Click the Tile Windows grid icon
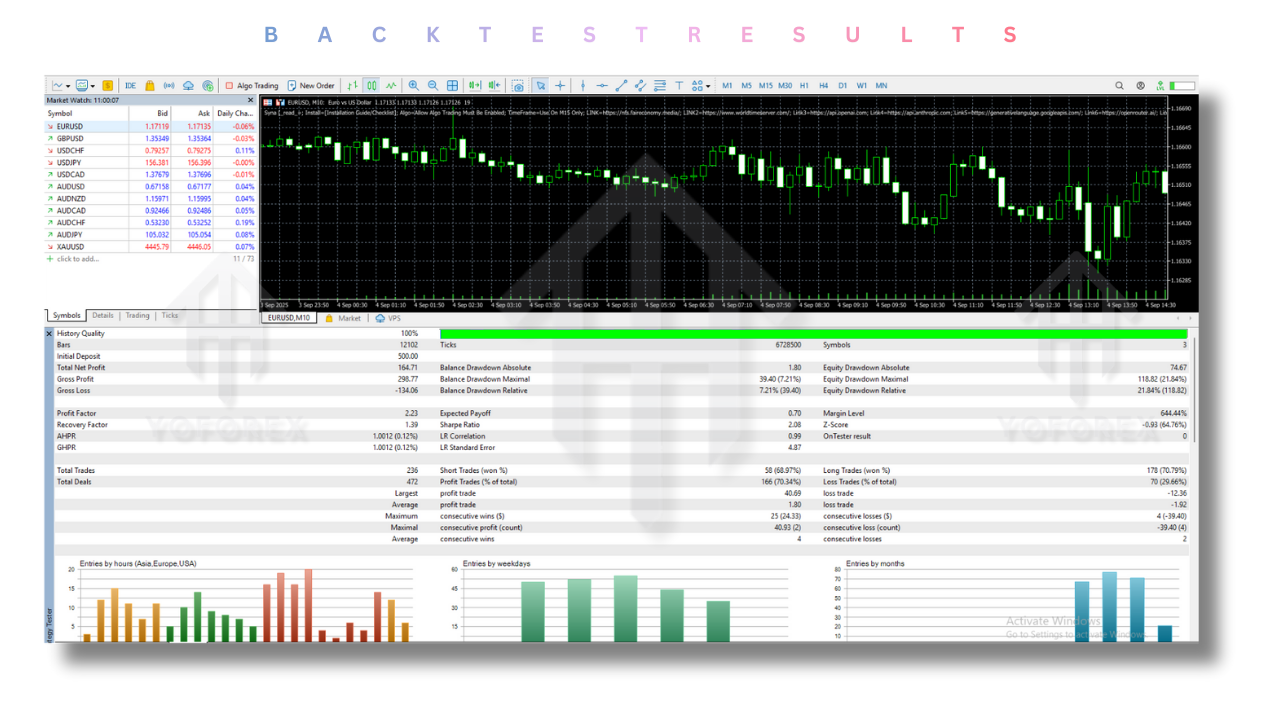Image resolution: width=1280 pixels, height=720 pixels. (453, 86)
